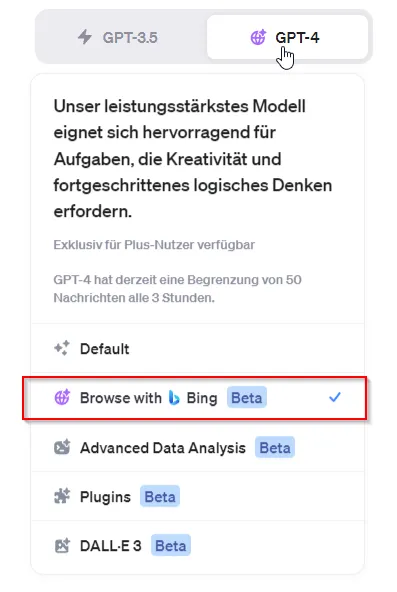Image resolution: width=397 pixels, height=592 pixels.
Task: Open the GPT-4 tab
Action: pyautogui.click(x=288, y=37)
